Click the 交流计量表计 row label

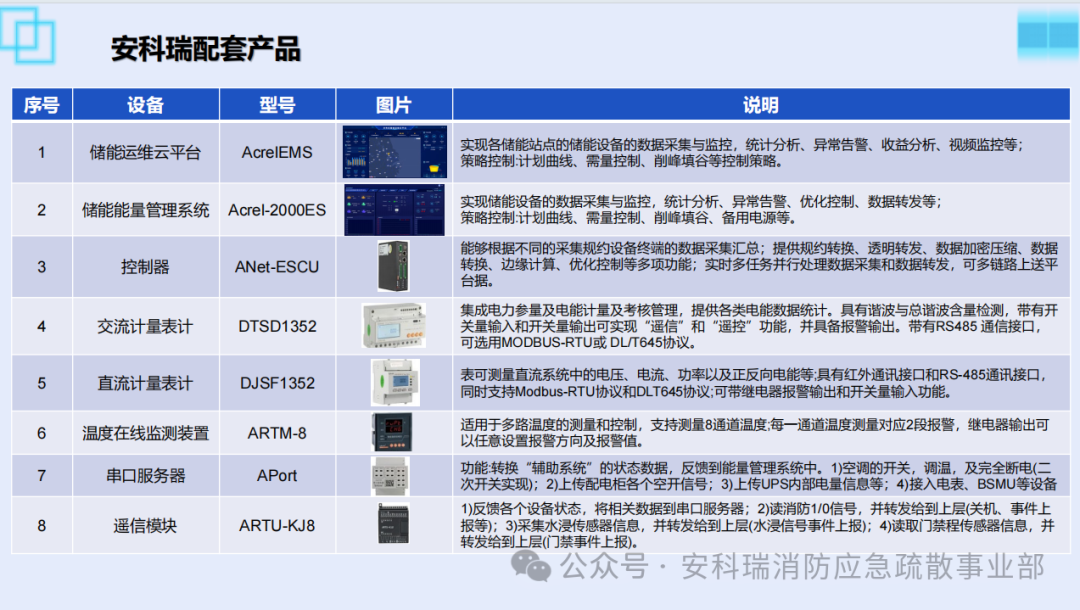click(145, 324)
